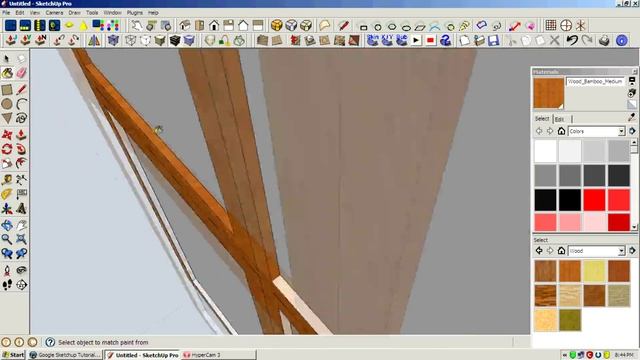
Task: Pick the Freehand scribble tool
Action: 21,118
